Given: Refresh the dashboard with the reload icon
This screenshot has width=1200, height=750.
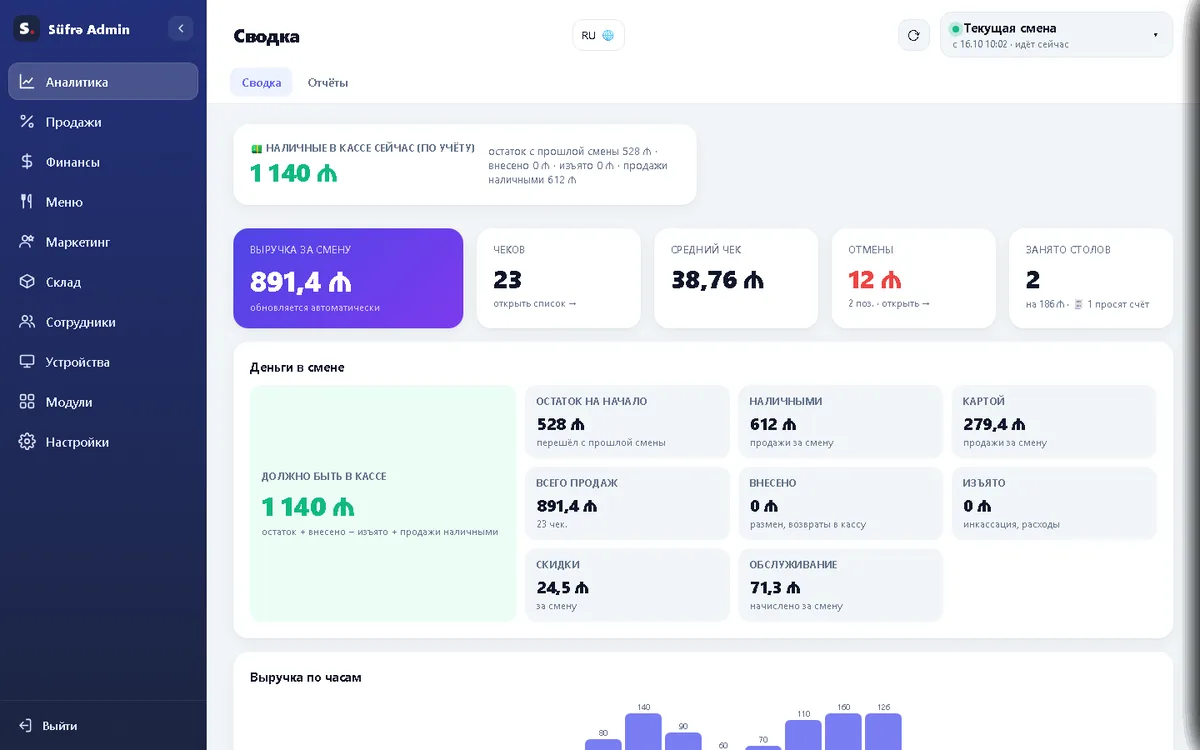Looking at the screenshot, I should tap(913, 35).
